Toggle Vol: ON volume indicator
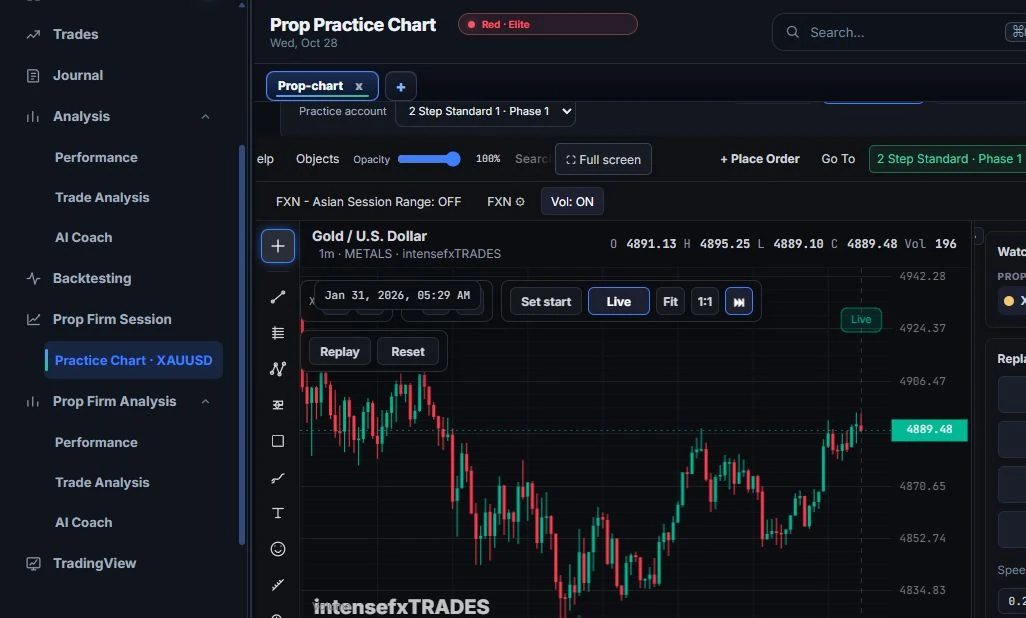The height and width of the screenshot is (618, 1026). (572, 202)
